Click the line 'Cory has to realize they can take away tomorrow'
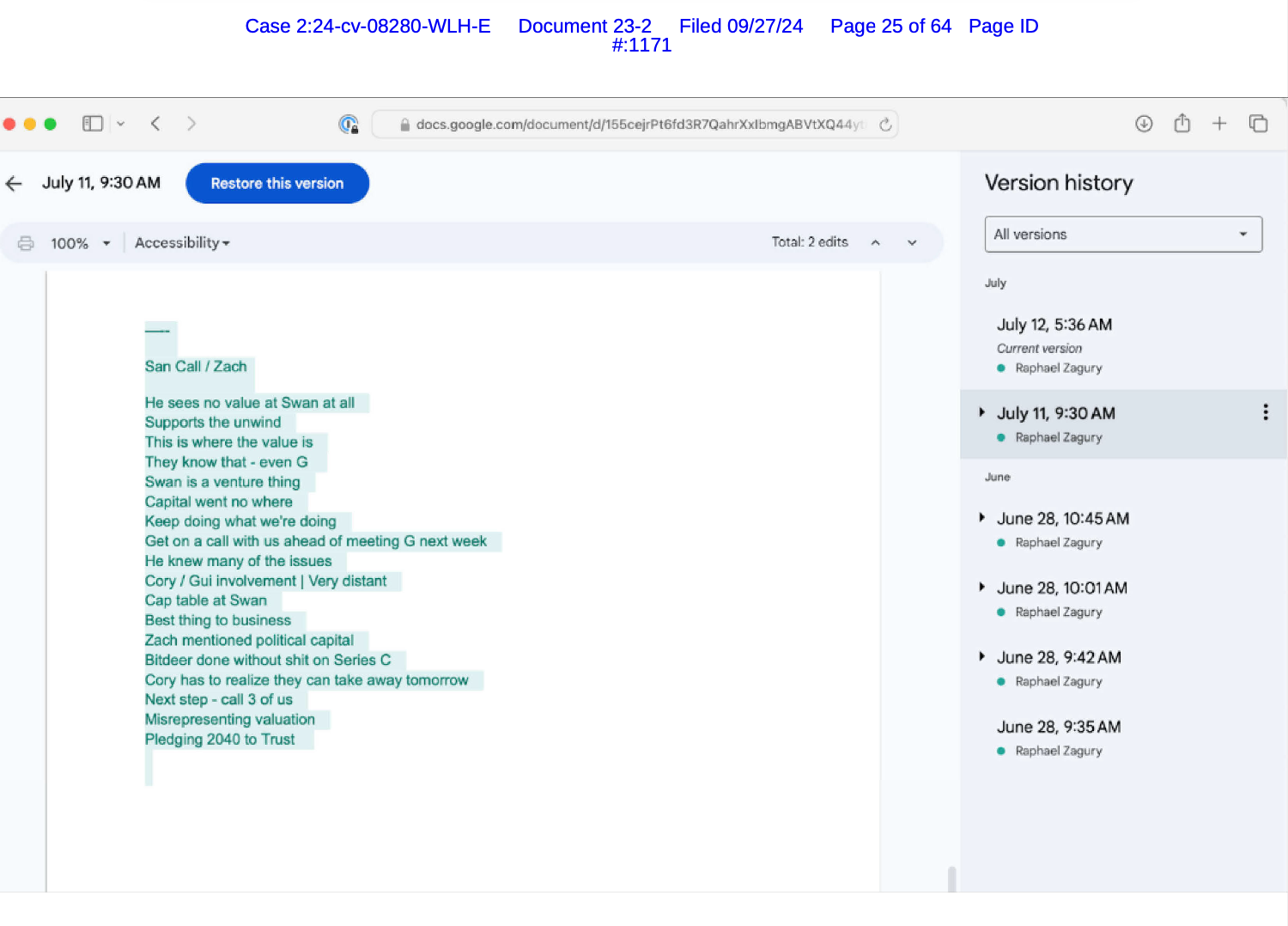1288x926 pixels. tap(307, 680)
